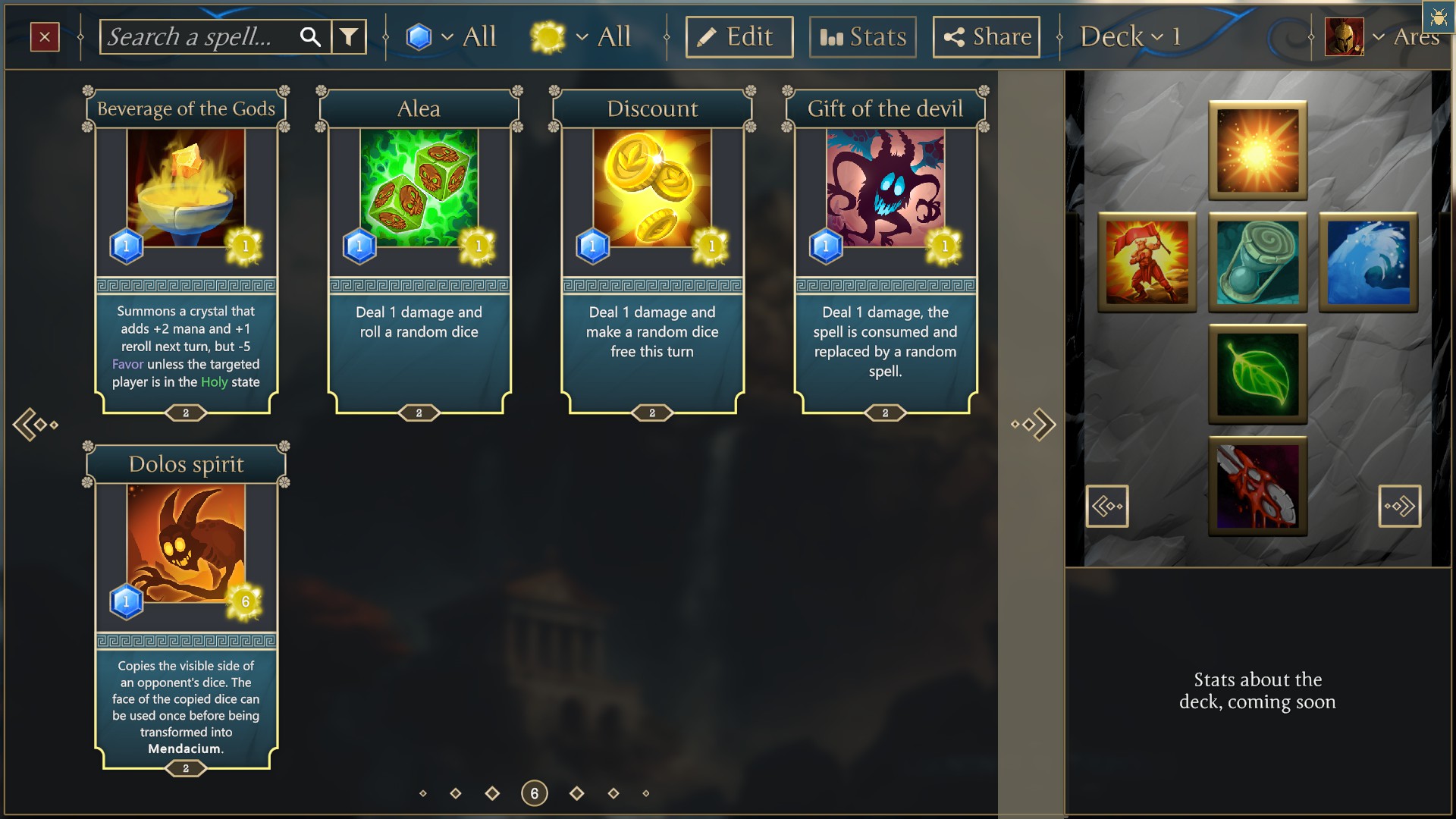
Task: Click the bug report icon
Action: coord(1439,17)
